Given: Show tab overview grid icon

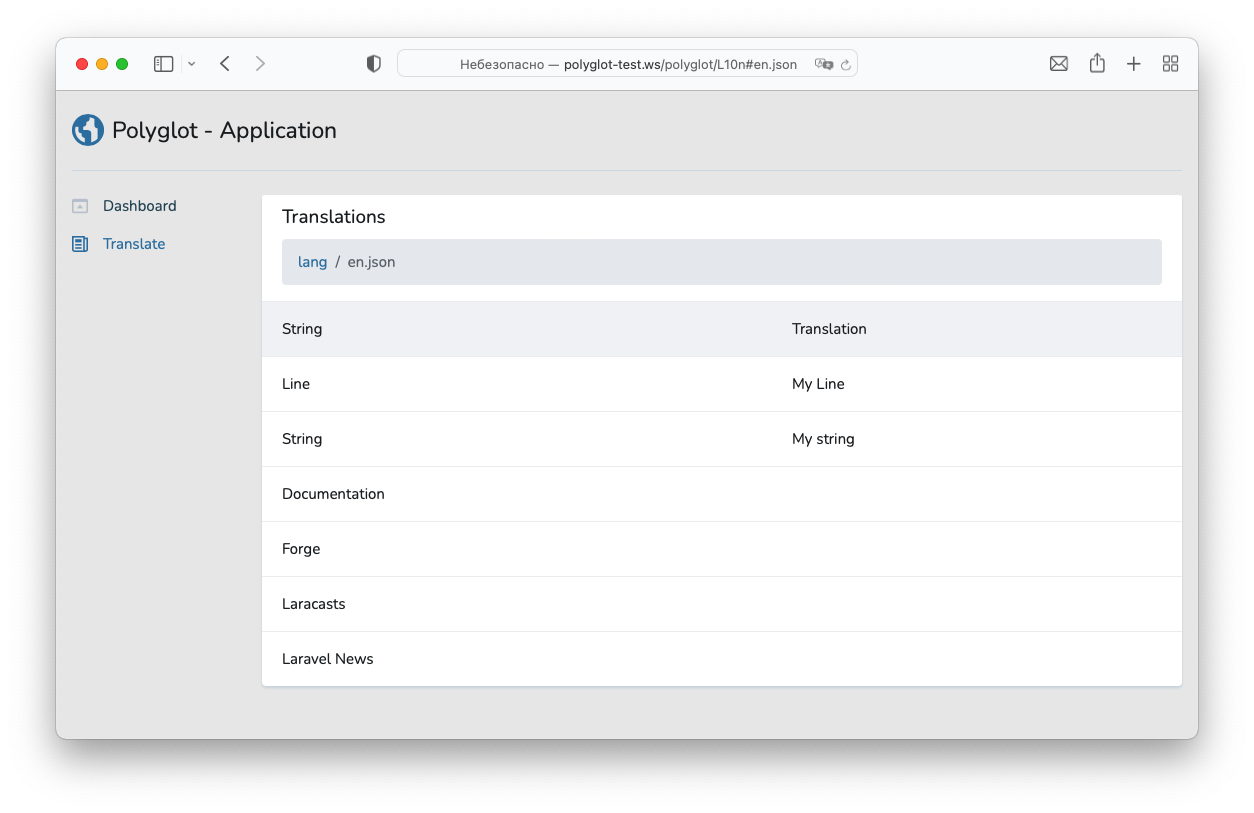Looking at the screenshot, I should point(1171,64).
